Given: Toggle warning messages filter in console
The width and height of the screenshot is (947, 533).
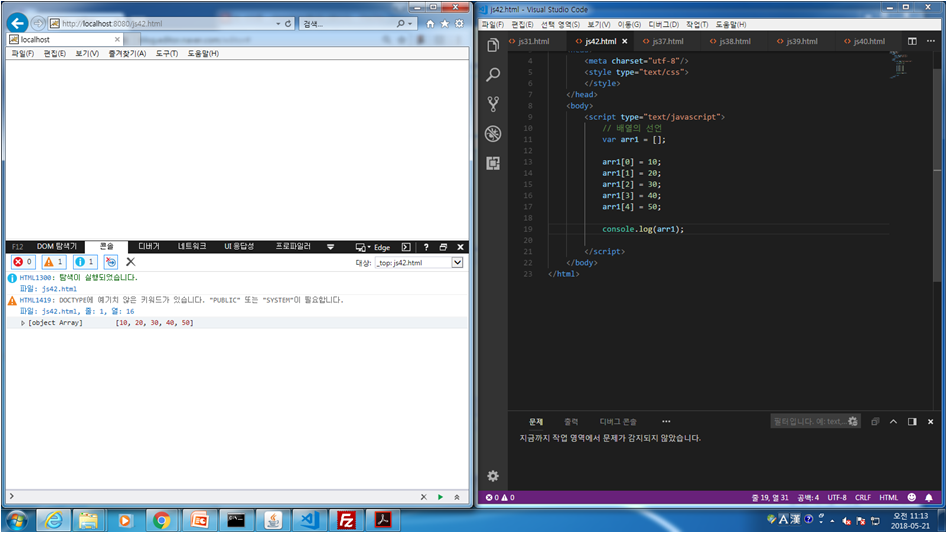Looking at the screenshot, I should [x=54, y=262].
